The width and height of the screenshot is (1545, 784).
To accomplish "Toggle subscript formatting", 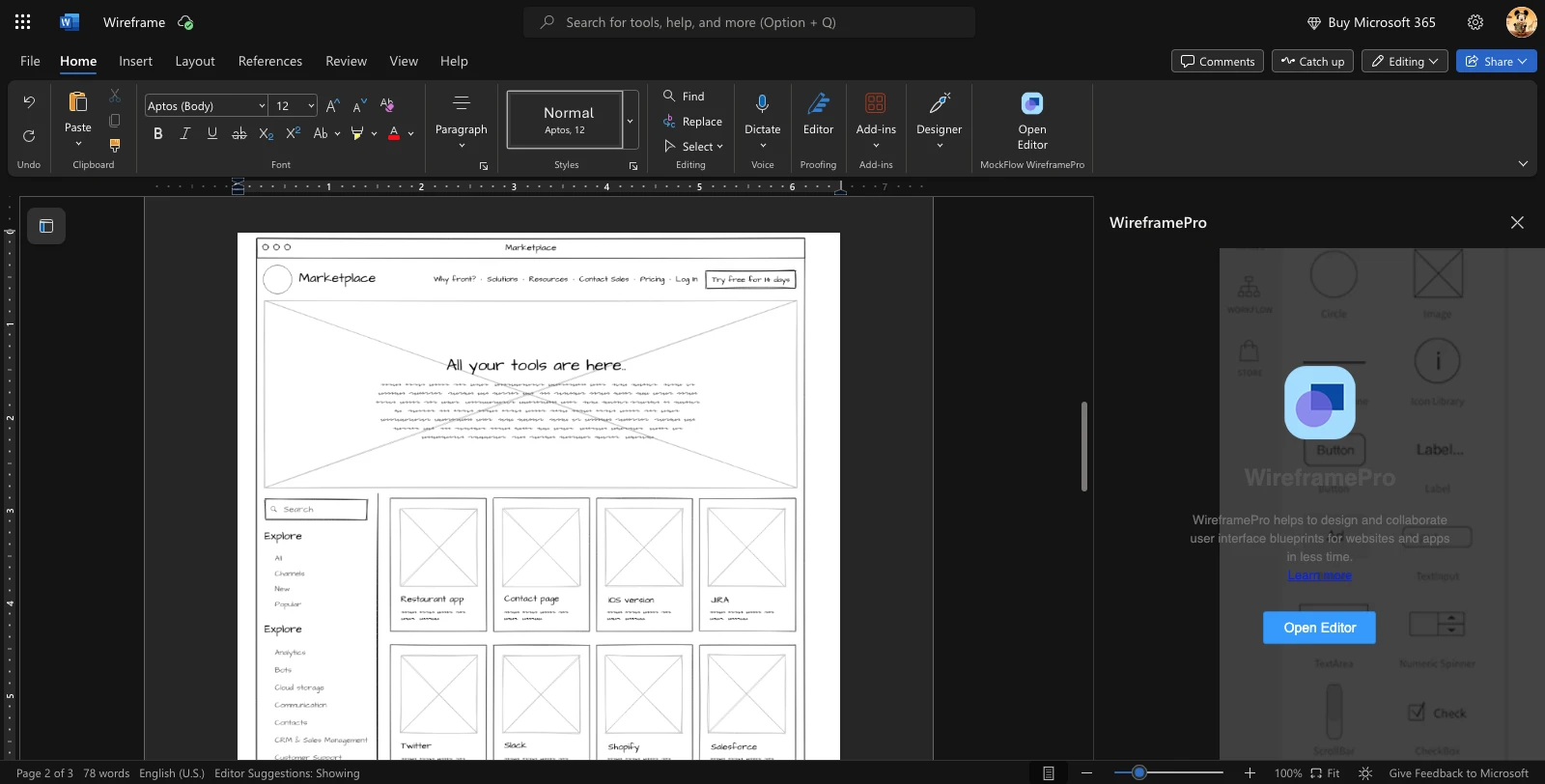I will [267, 133].
